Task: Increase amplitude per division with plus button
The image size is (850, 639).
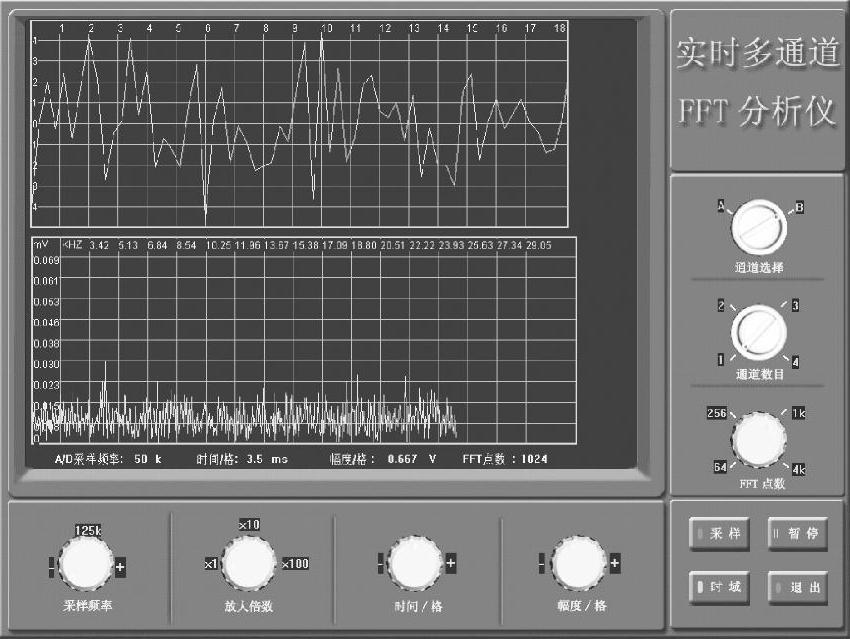Action: point(614,565)
